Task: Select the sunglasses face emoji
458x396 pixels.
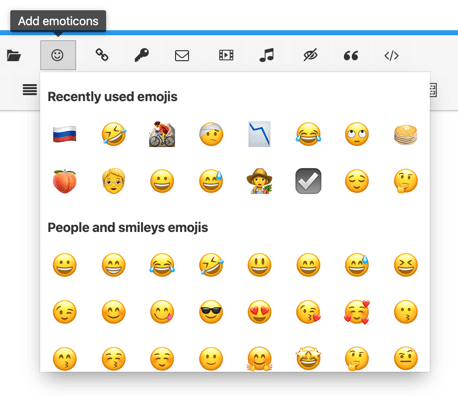Action: pos(211,312)
